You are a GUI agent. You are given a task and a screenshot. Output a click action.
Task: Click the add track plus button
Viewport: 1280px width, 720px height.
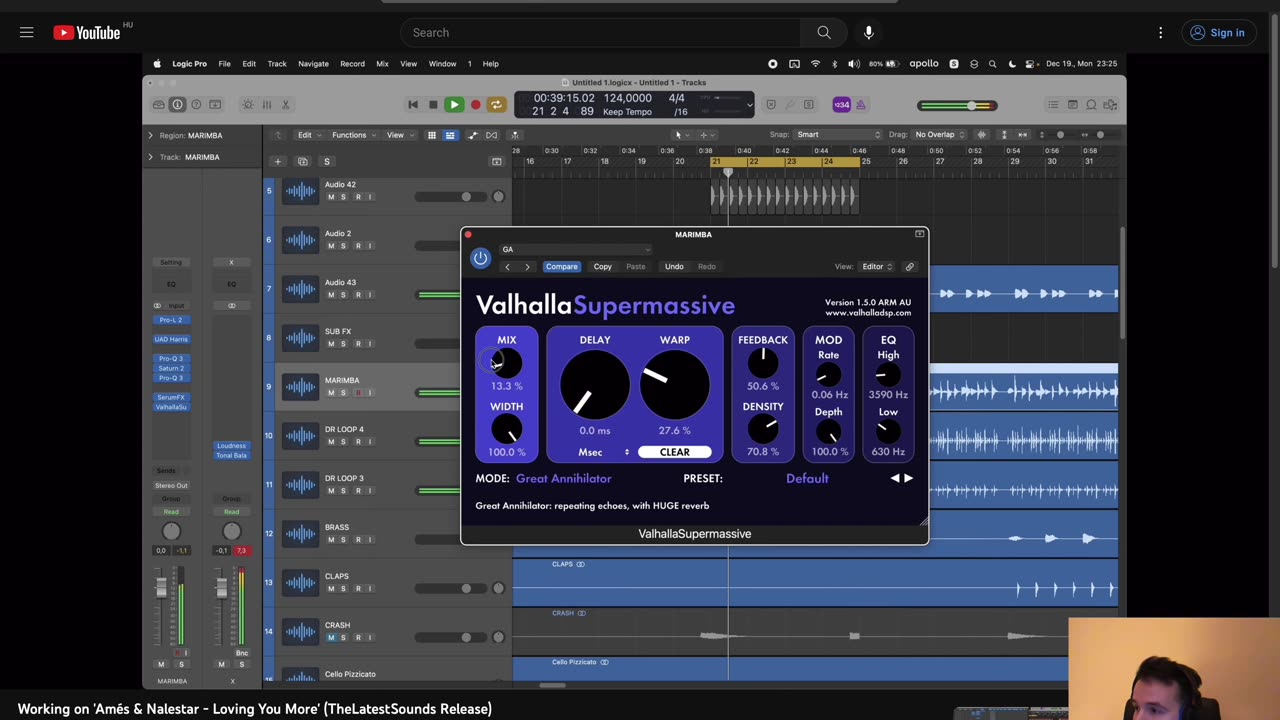tap(278, 161)
